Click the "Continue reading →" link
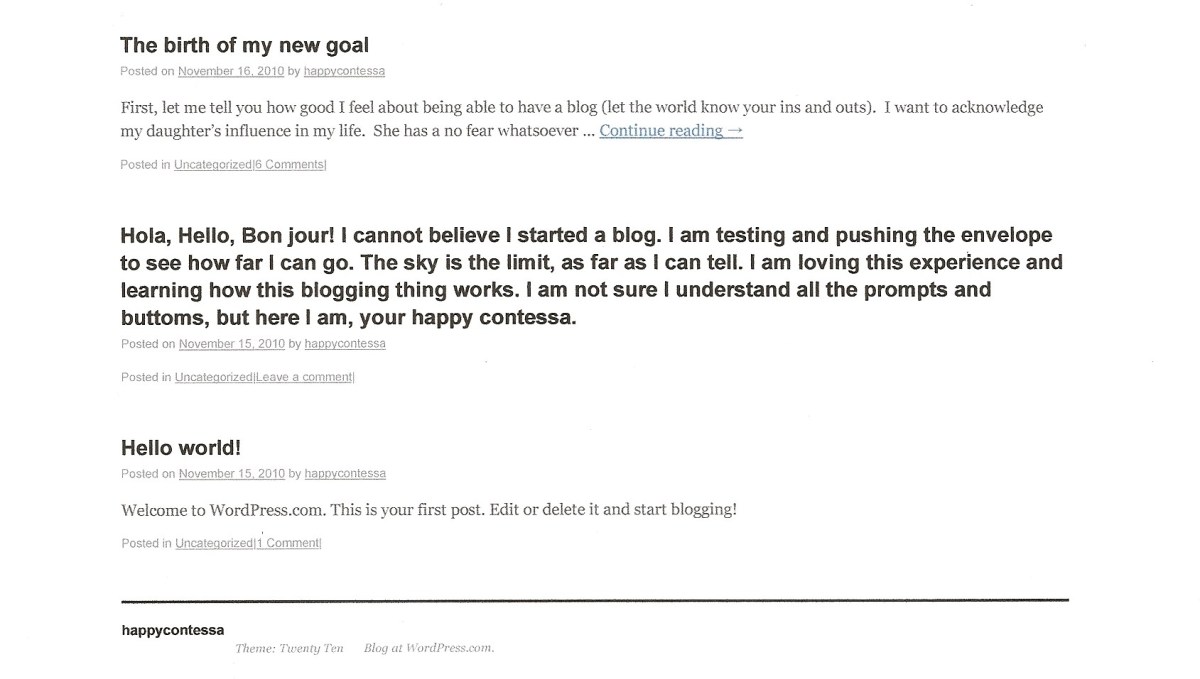 pyautogui.click(x=671, y=130)
